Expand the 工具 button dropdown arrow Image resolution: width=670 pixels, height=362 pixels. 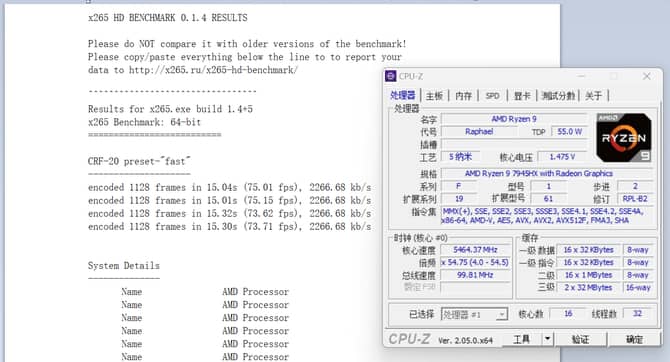click(x=547, y=339)
